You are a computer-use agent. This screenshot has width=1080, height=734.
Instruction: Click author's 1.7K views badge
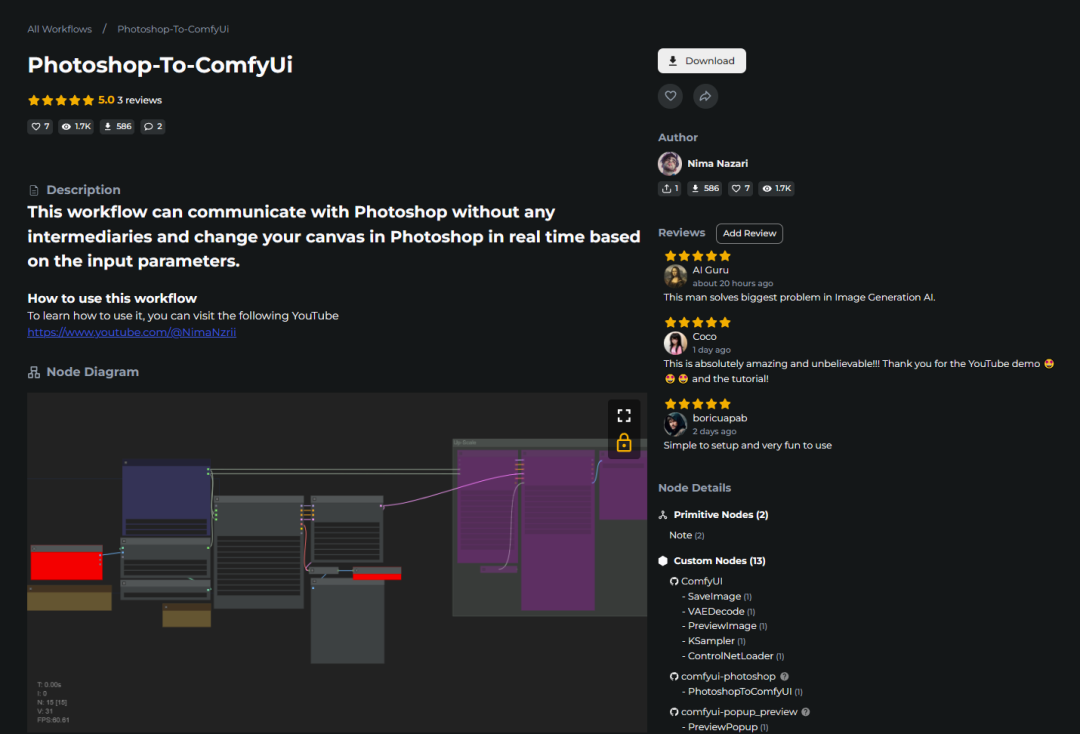pos(776,188)
